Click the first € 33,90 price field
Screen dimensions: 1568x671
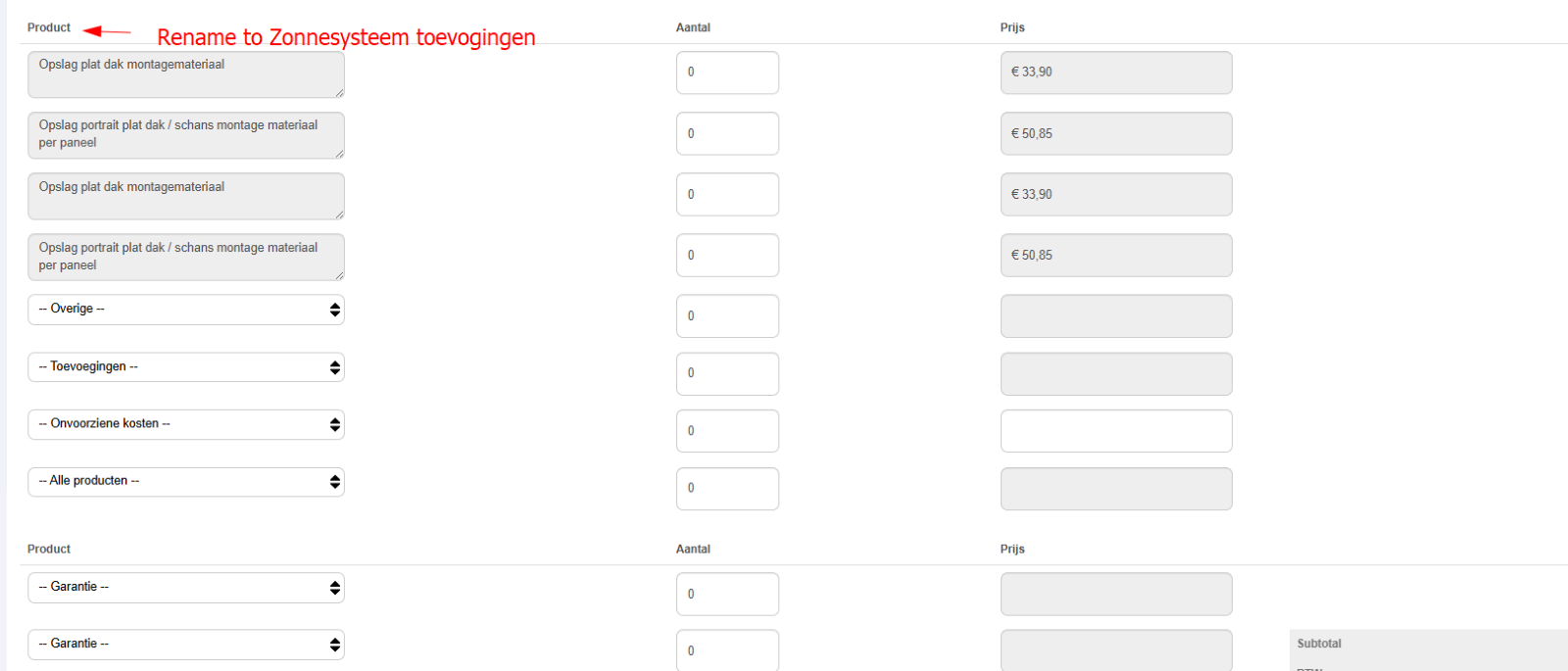pyautogui.click(x=1115, y=72)
